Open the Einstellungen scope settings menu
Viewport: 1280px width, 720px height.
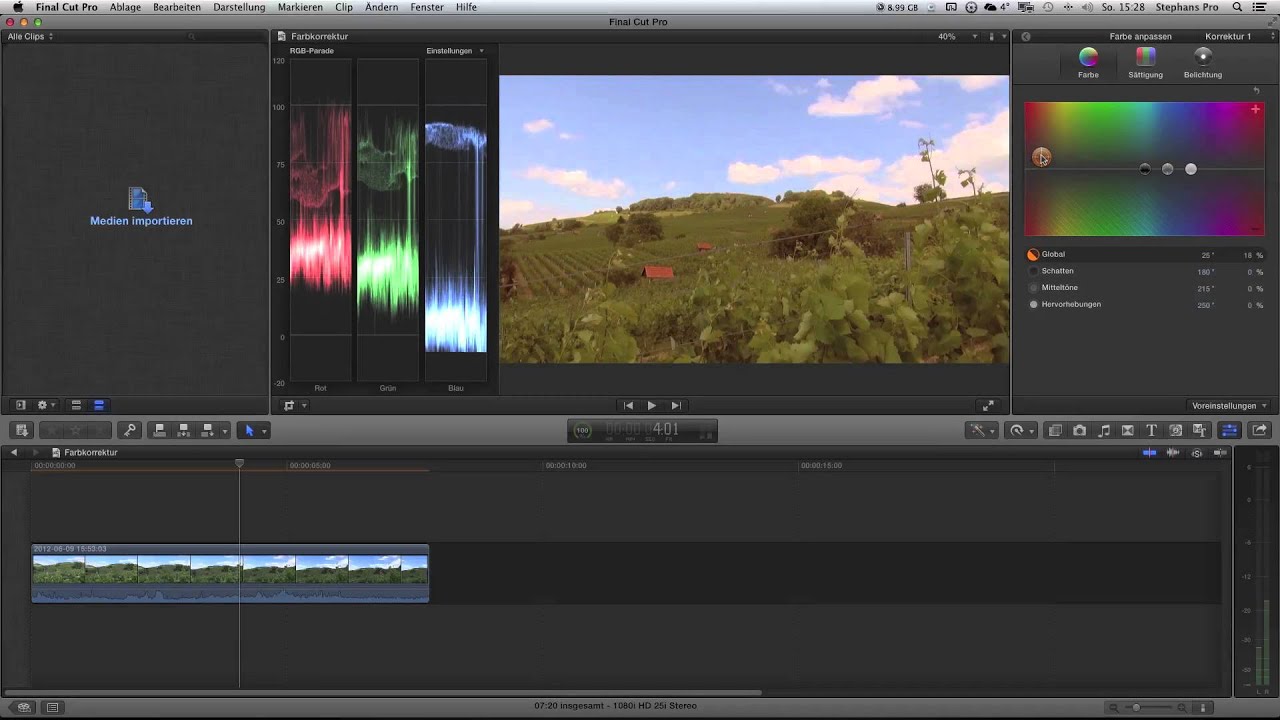click(x=455, y=51)
